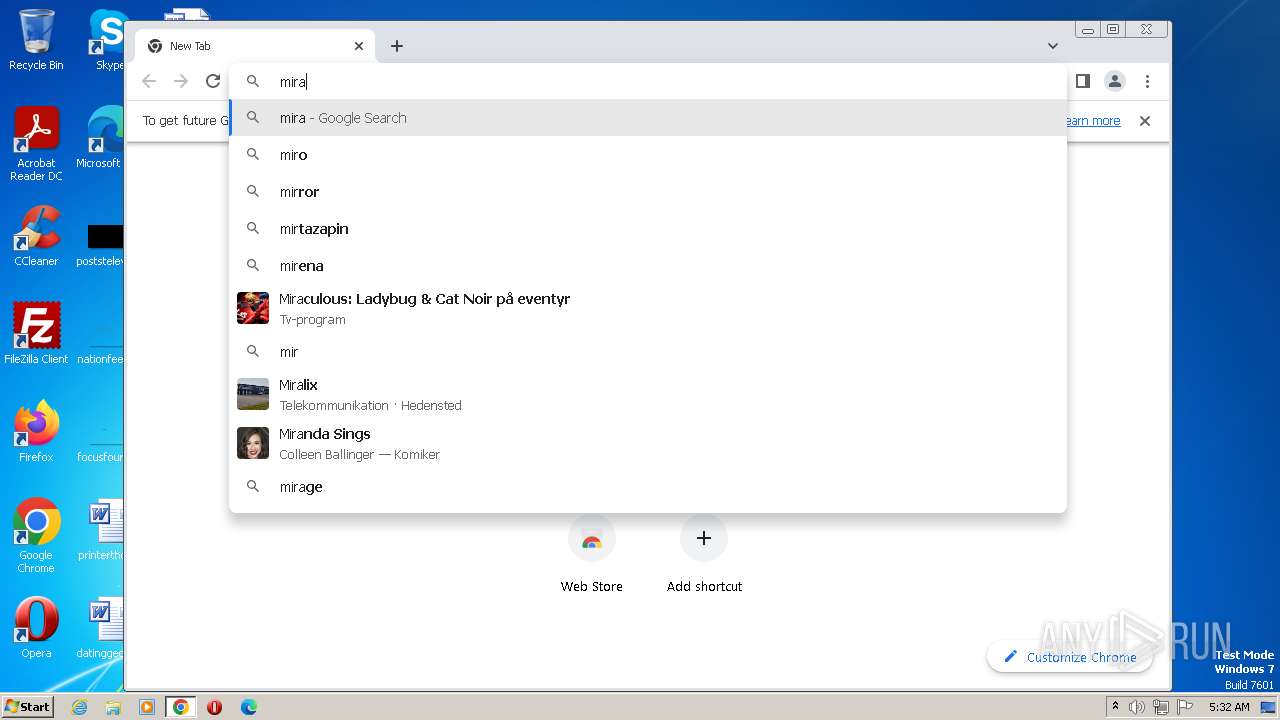This screenshot has height=720, width=1280.
Task: Launch Opera desktop shortcut
Action: click(36, 628)
